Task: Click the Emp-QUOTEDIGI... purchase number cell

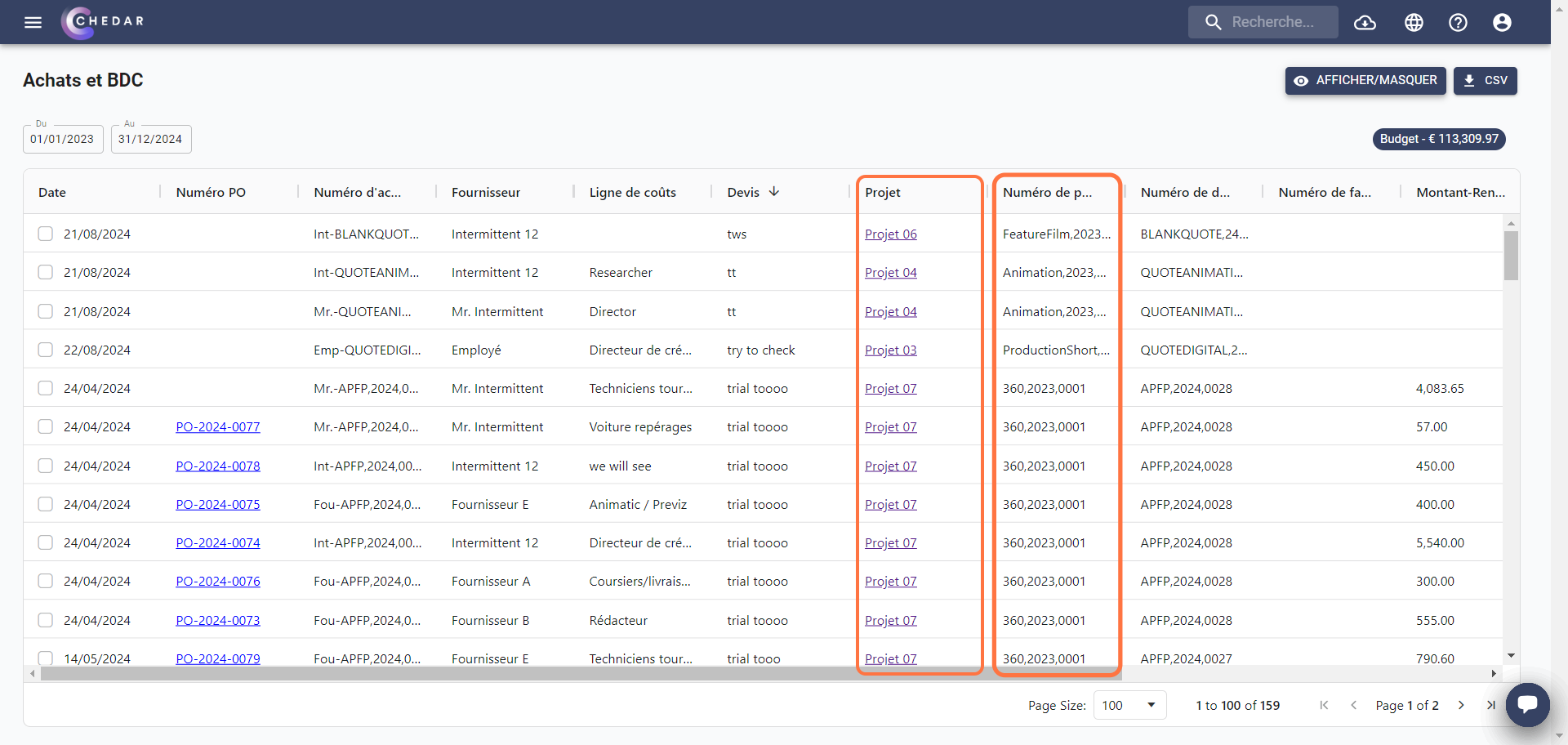Action: (x=367, y=350)
